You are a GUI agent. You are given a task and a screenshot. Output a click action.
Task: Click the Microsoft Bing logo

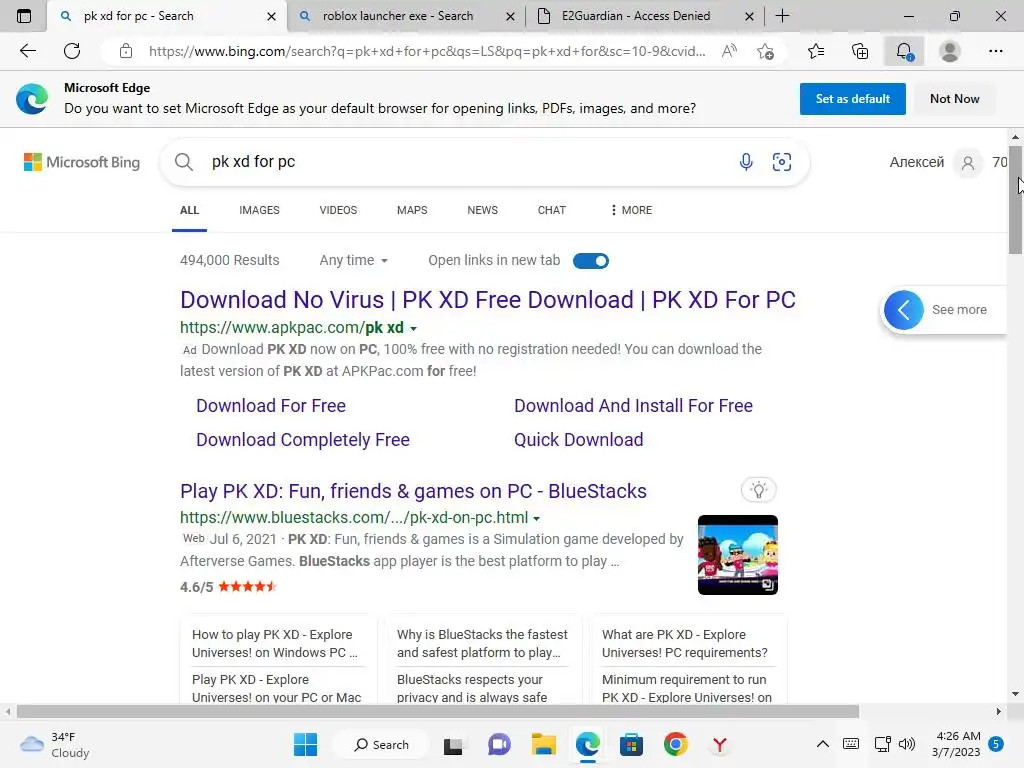pos(82,162)
